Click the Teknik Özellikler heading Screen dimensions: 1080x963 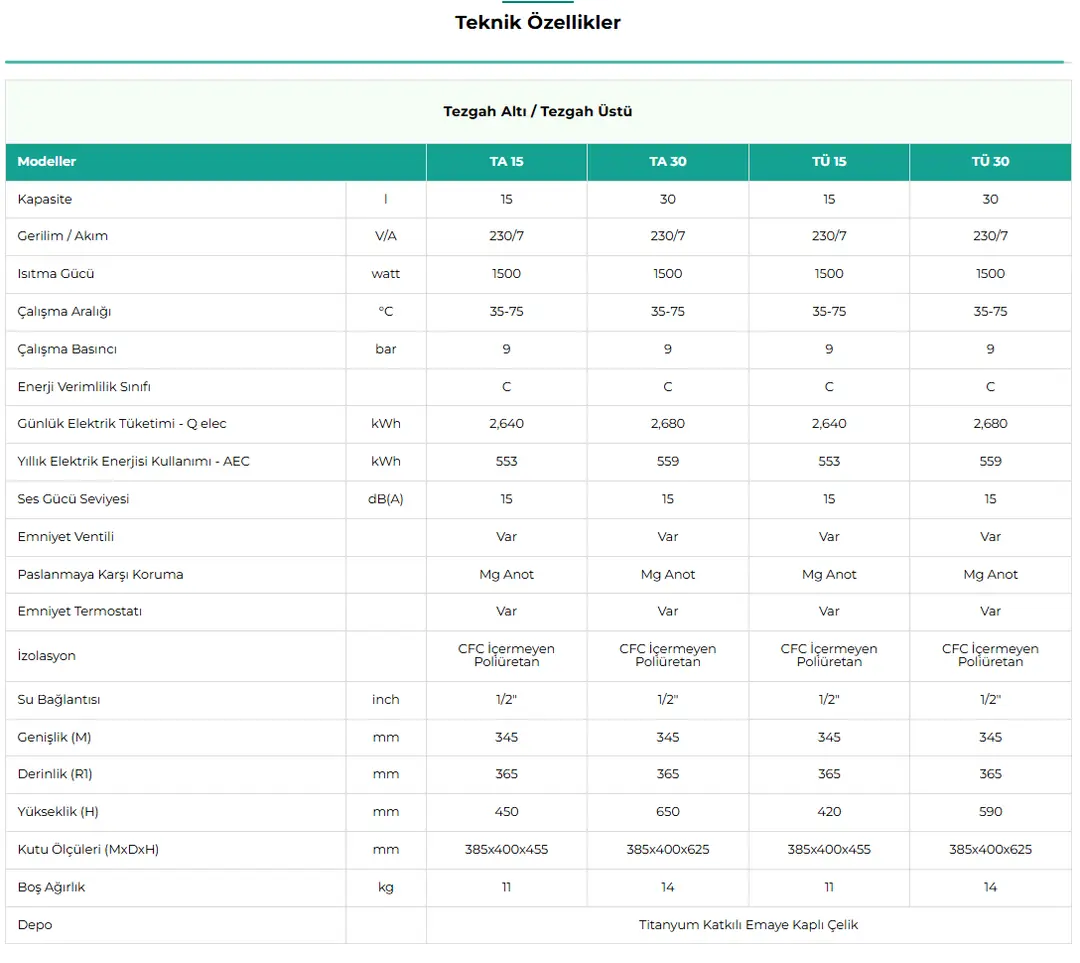[x=537, y=22]
